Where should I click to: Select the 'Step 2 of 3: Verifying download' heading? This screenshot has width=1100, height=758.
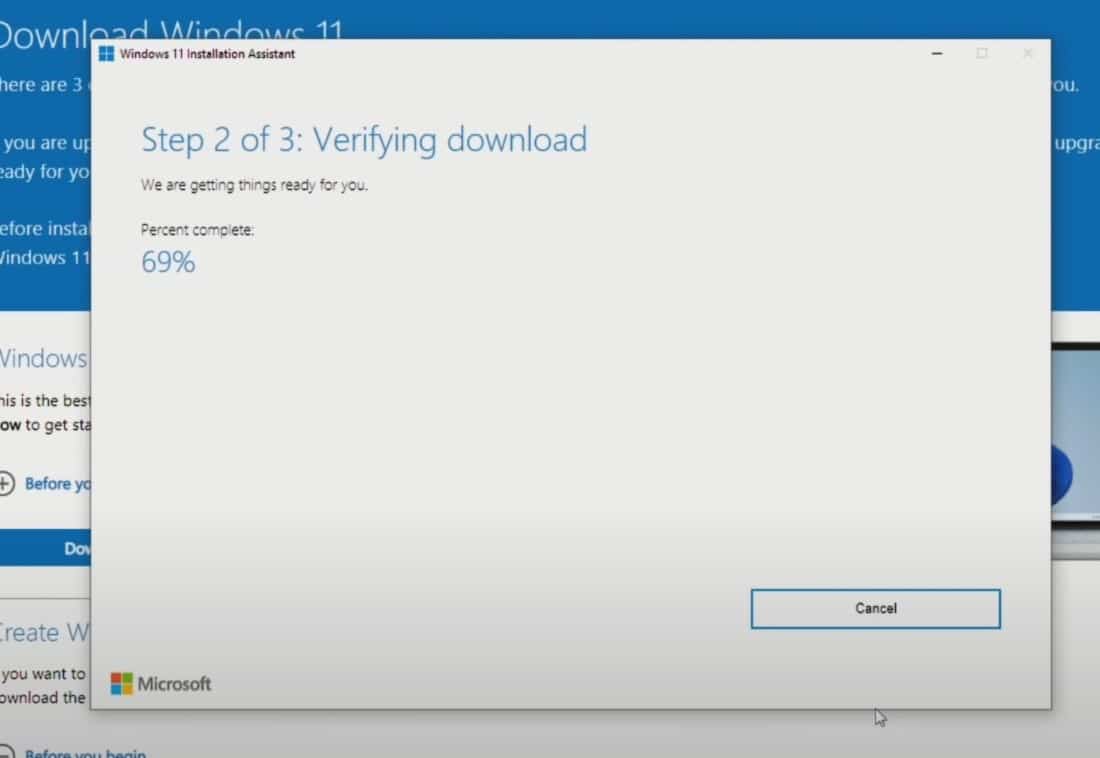(363, 140)
